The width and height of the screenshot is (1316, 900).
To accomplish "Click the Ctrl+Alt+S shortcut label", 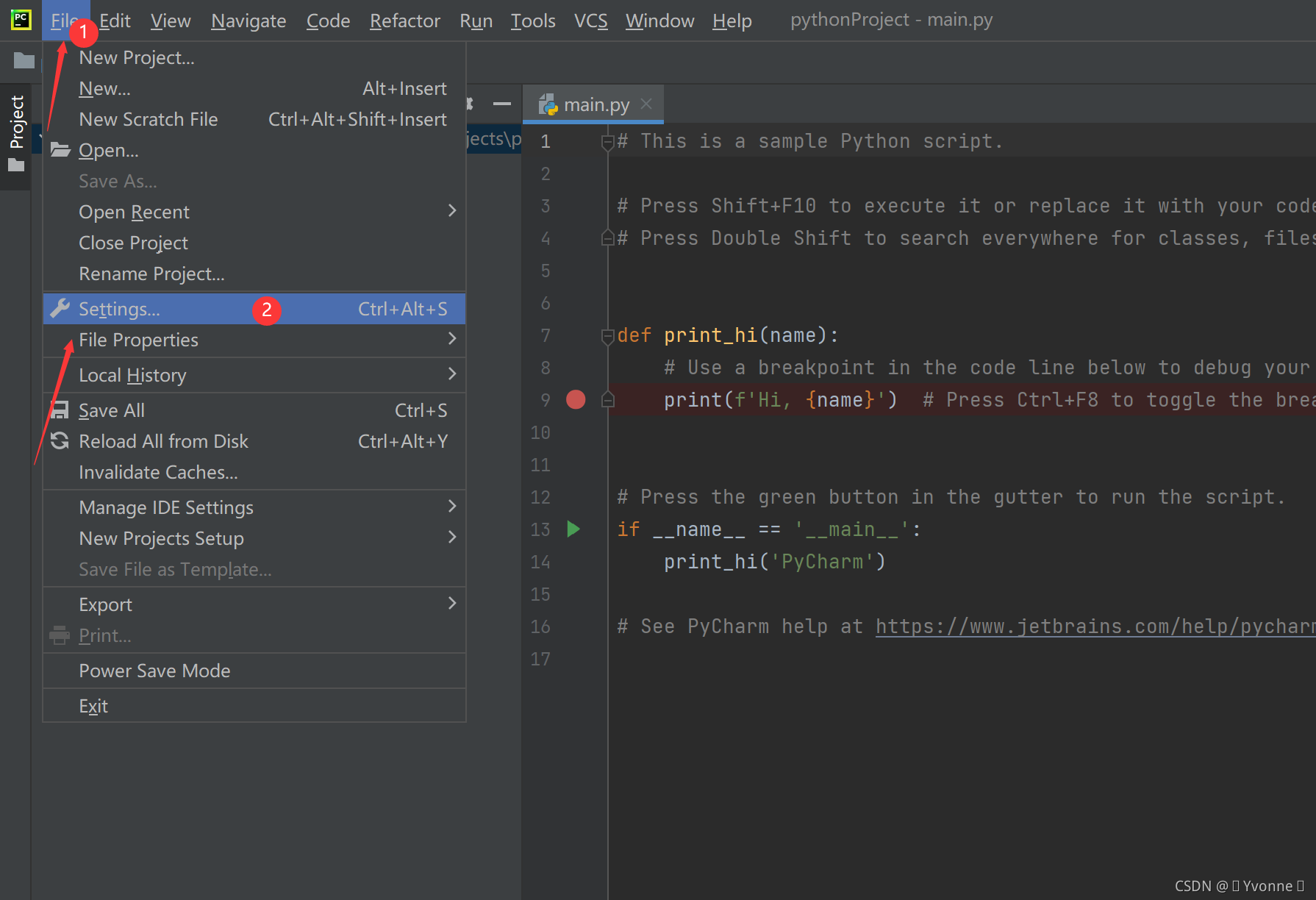I will [x=403, y=309].
